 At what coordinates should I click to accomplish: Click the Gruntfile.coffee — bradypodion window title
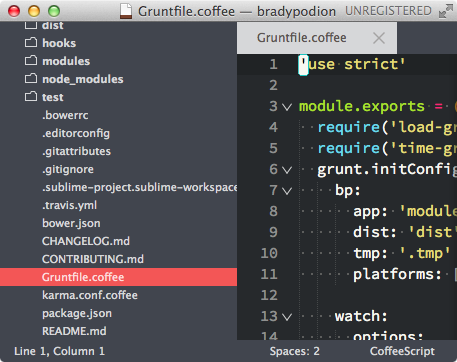pyautogui.click(x=237, y=11)
